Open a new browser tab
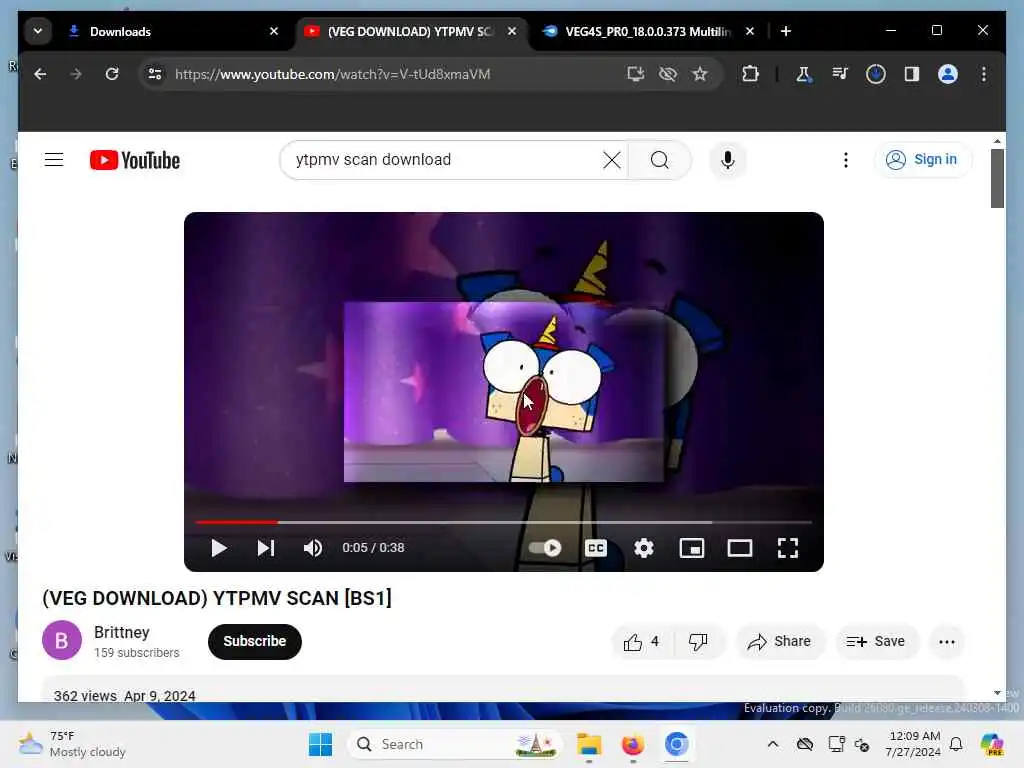Screen dimensions: 1024x768 click(x=786, y=31)
